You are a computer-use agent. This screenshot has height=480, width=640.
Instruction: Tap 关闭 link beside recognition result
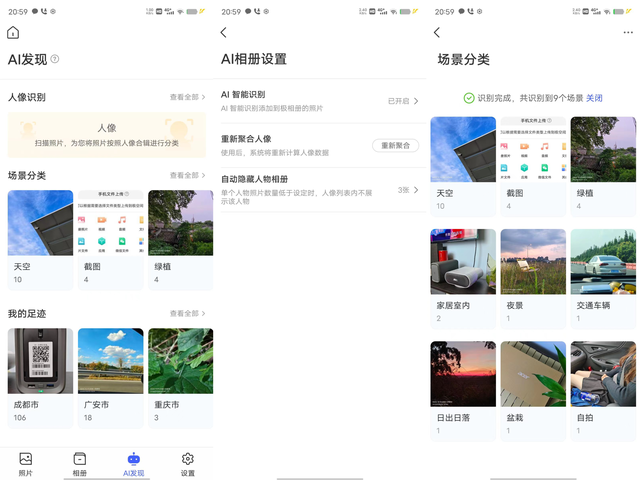594,98
